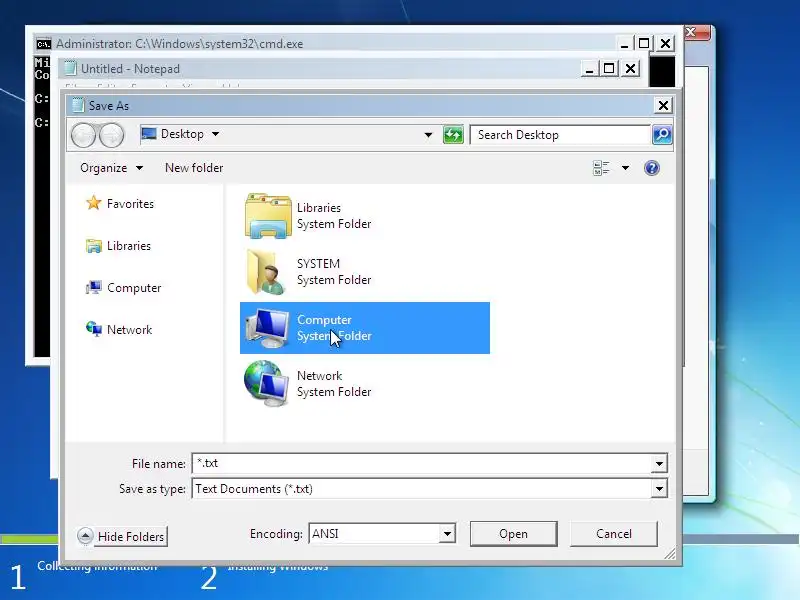Open the Desktop breadcrumb dropdown arrow

point(215,134)
